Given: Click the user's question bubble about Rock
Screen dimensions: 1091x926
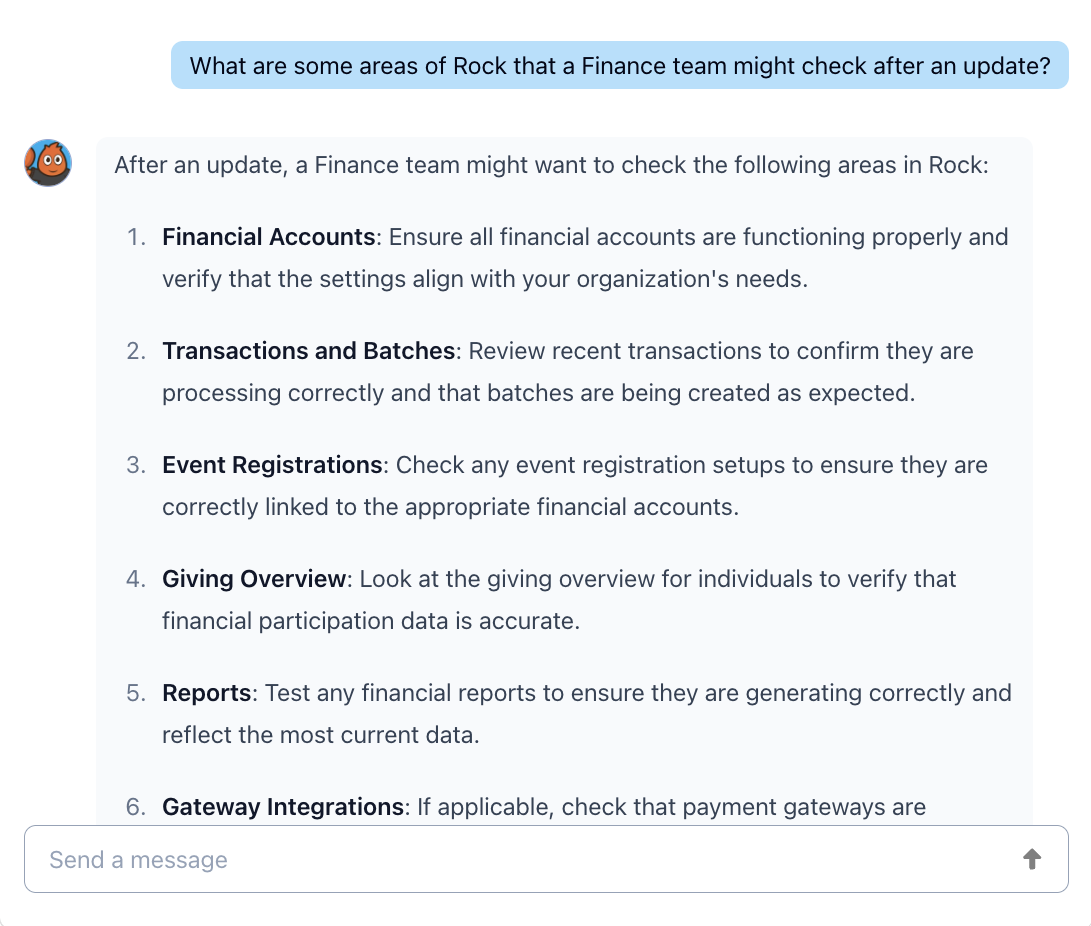Looking at the screenshot, I should pos(619,66).
